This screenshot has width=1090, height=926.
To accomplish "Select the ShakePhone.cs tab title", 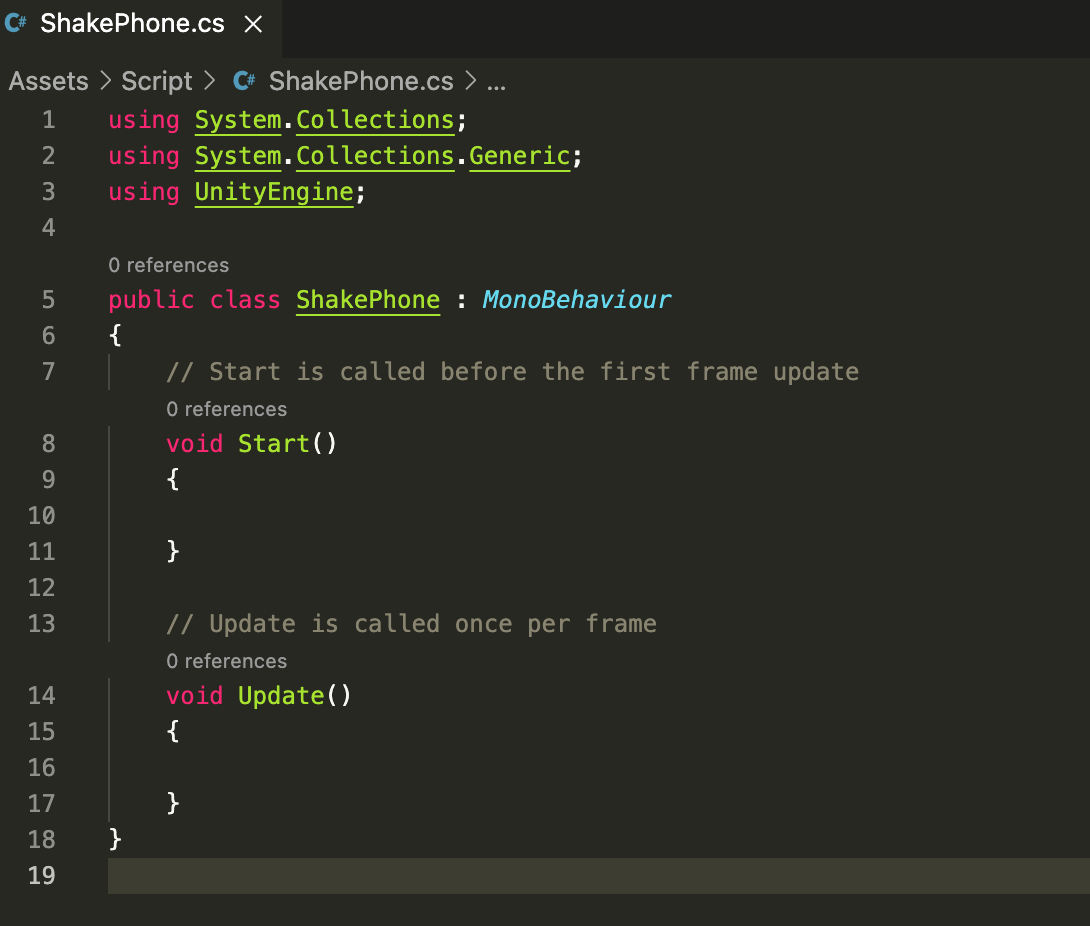I will pyautogui.click(x=132, y=24).
